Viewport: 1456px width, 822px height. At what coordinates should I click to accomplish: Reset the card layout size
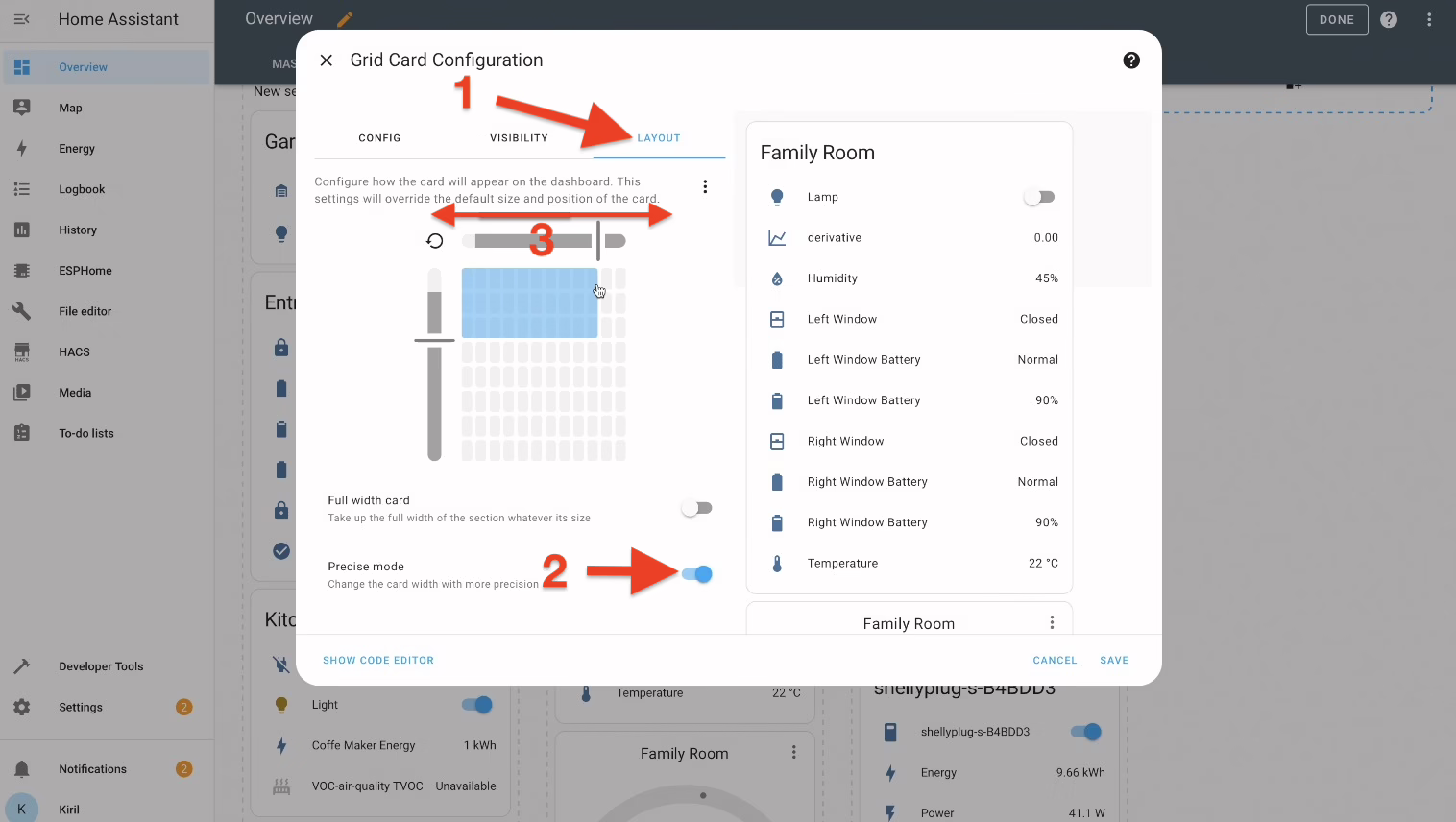(x=435, y=241)
